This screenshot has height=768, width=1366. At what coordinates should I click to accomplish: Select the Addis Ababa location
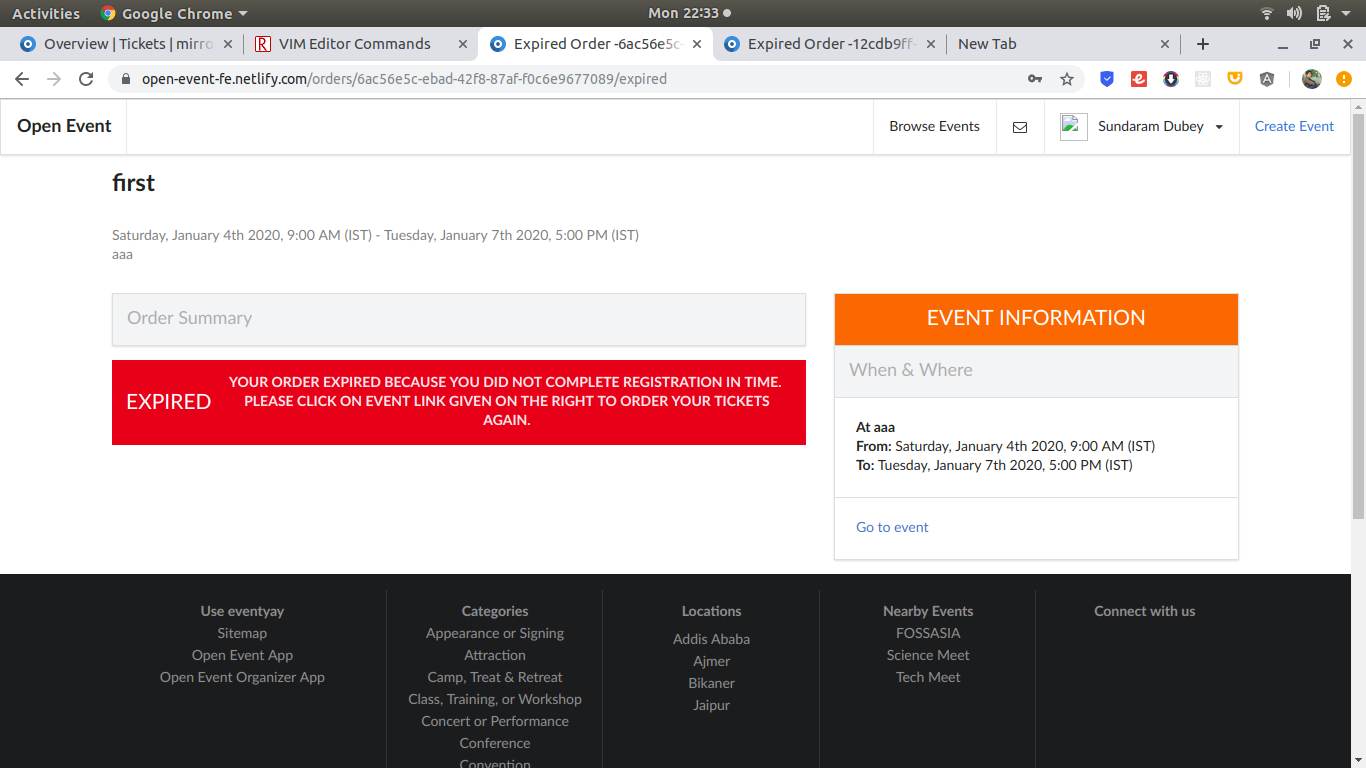711,639
